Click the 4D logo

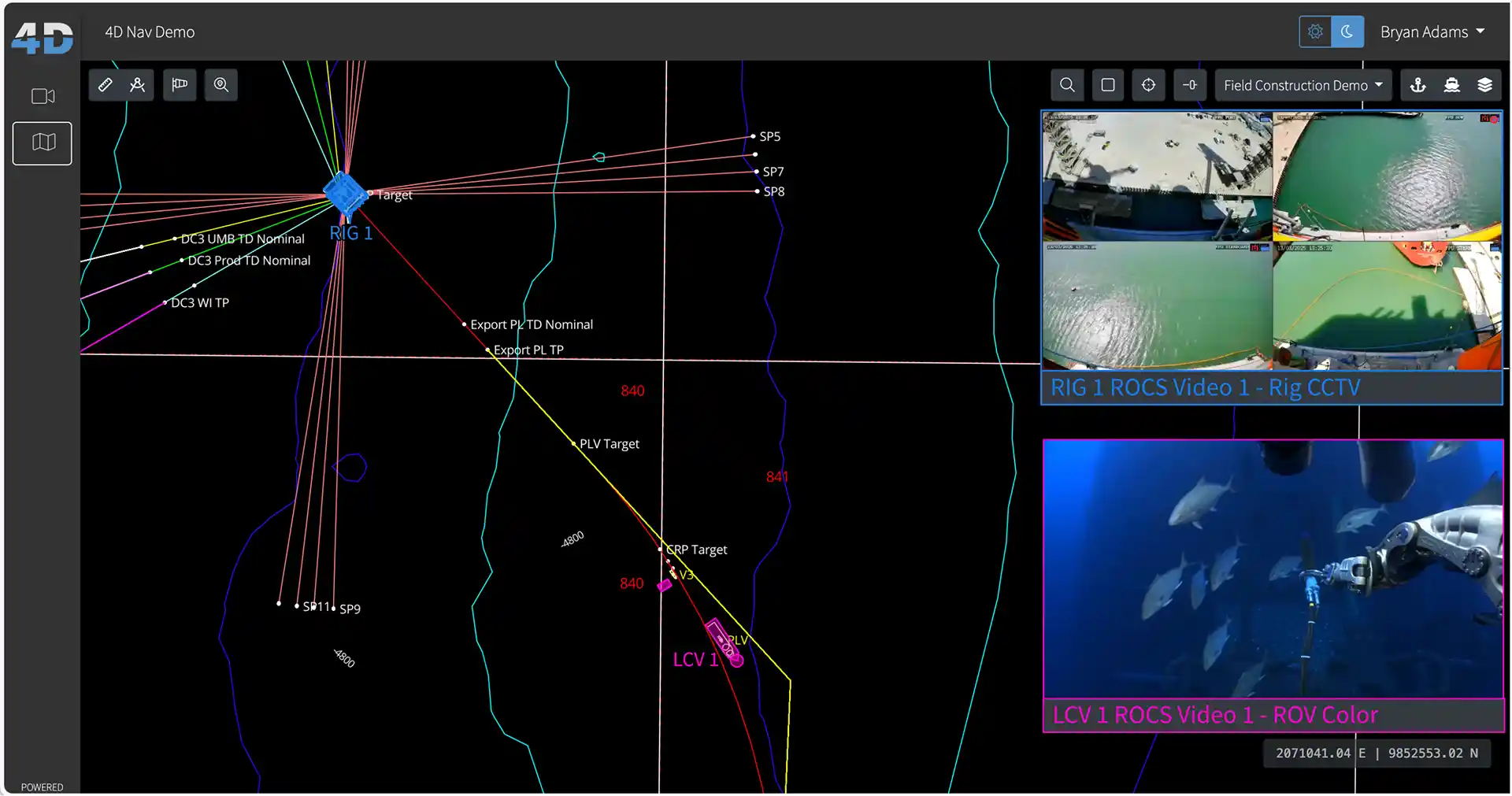43,38
